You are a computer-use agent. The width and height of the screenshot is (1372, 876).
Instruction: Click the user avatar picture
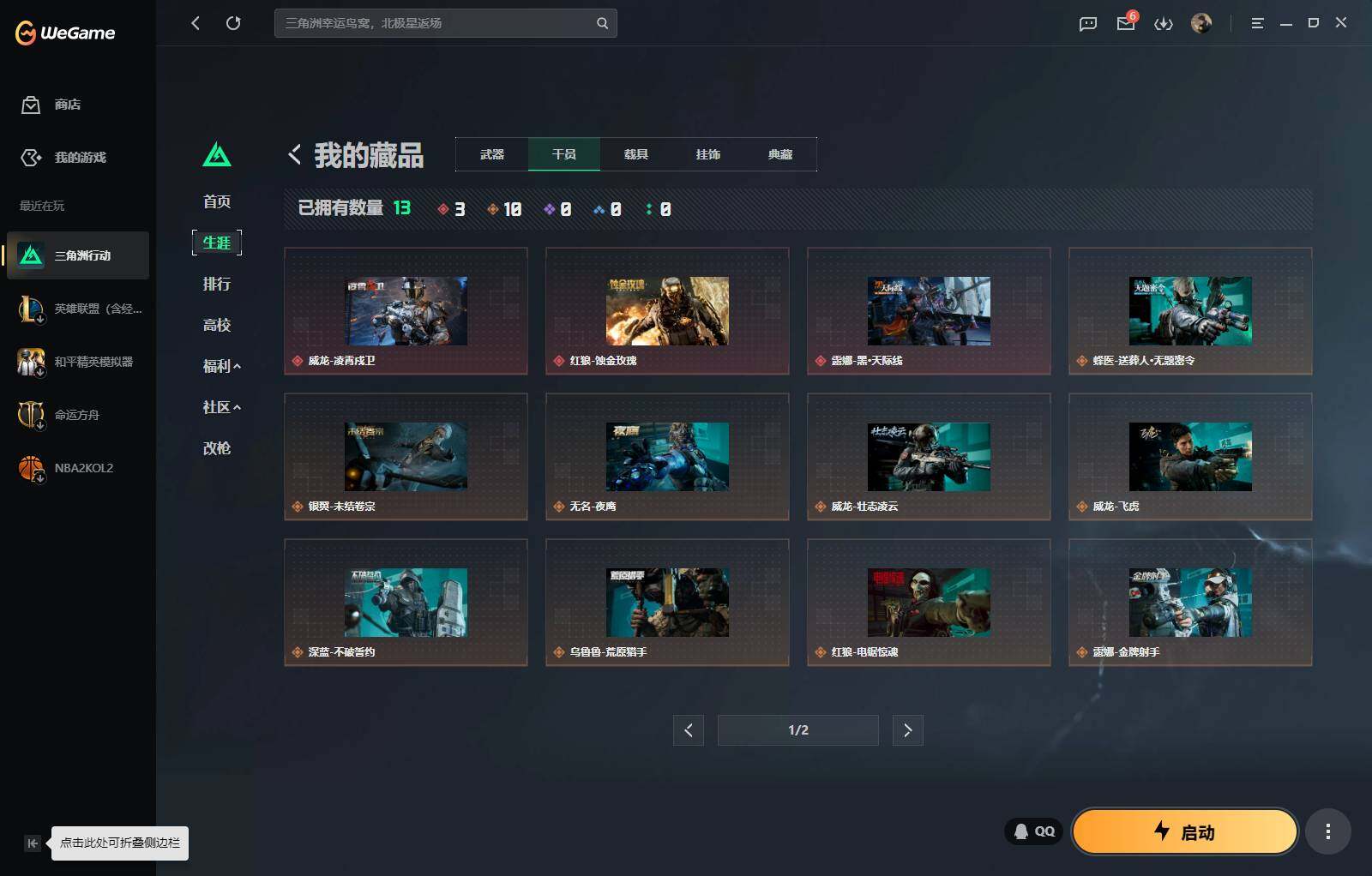pos(1201,23)
